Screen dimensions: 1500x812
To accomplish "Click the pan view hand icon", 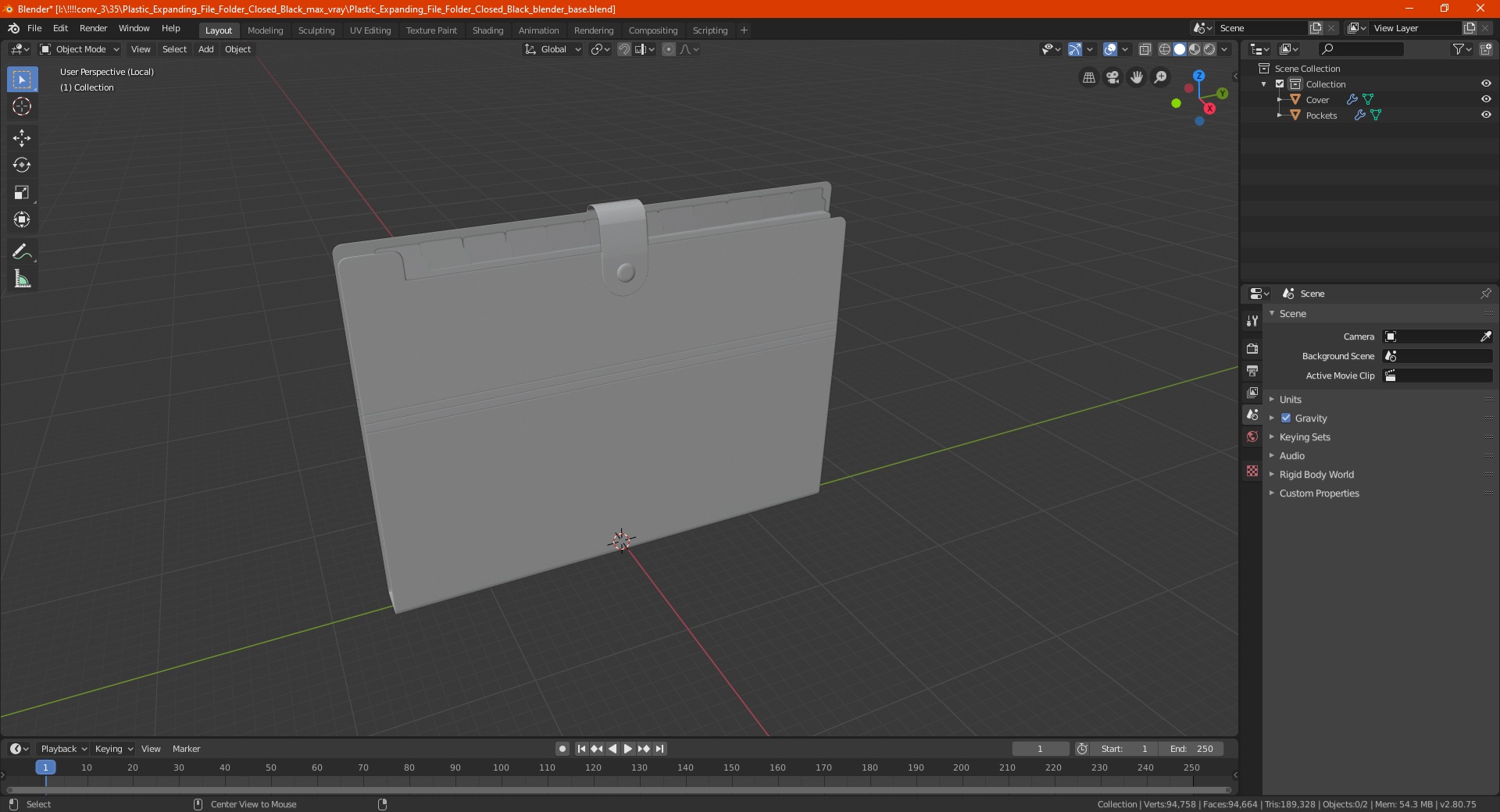I will pos(1137,77).
